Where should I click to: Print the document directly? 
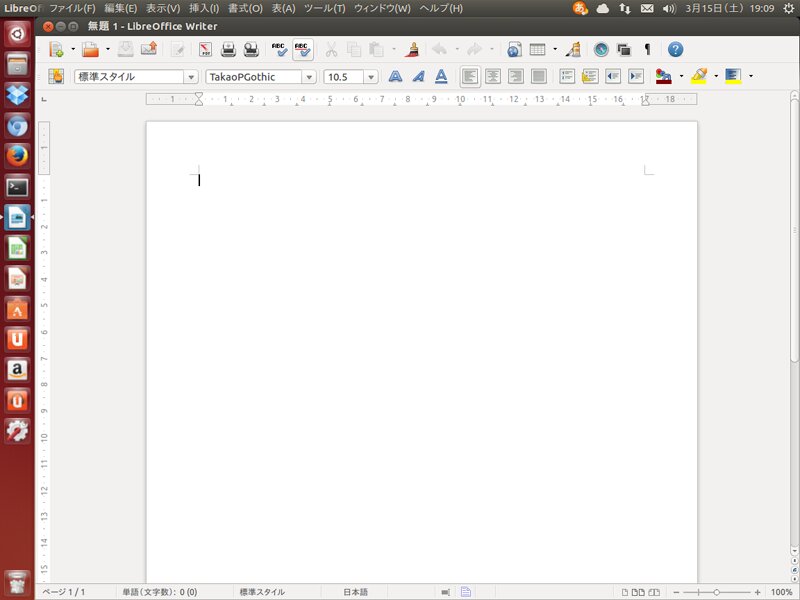229,49
